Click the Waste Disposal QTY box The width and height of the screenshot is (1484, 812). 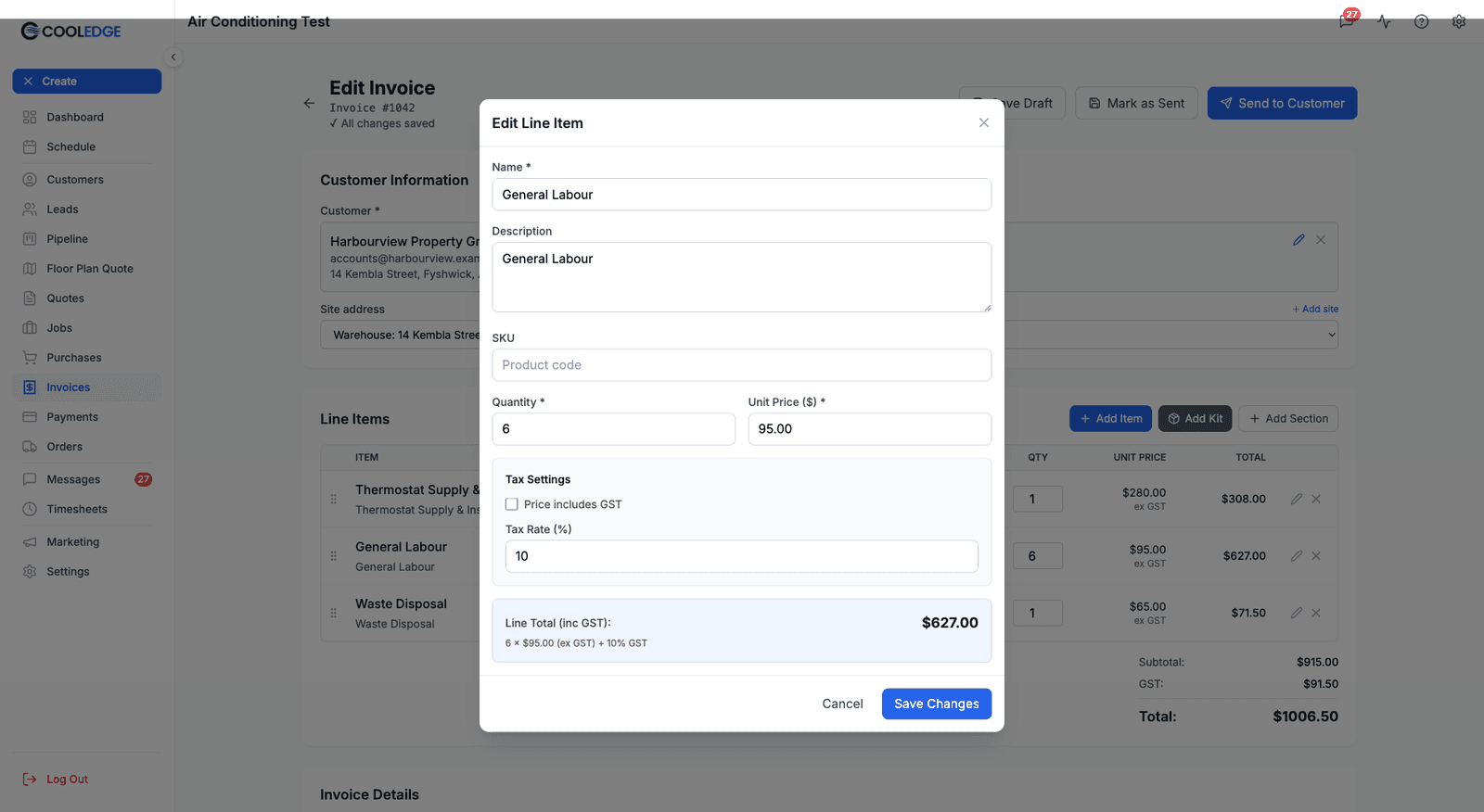click(x=1038, y=613)
